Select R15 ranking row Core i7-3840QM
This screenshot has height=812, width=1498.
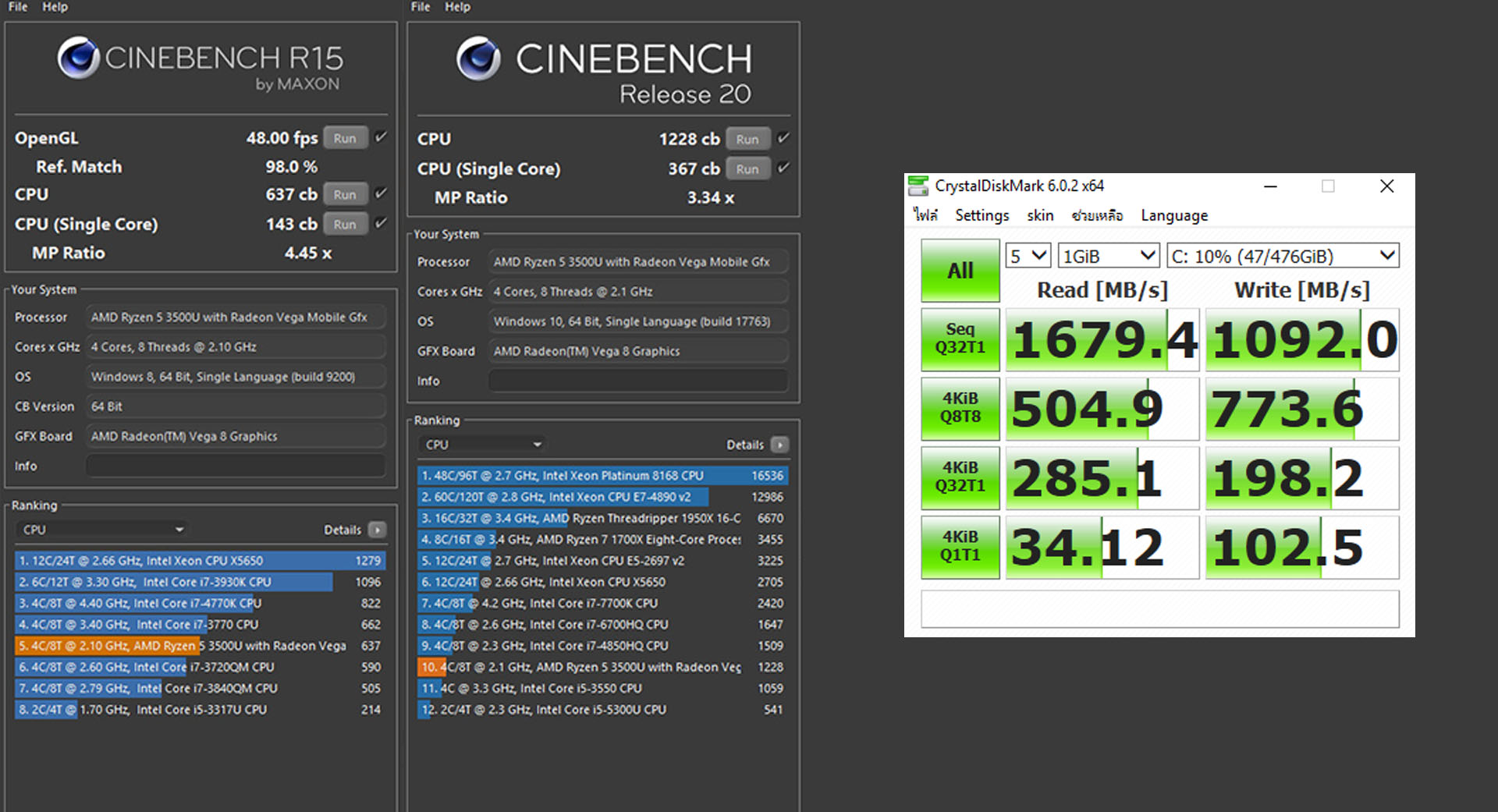tap(200, 689)
